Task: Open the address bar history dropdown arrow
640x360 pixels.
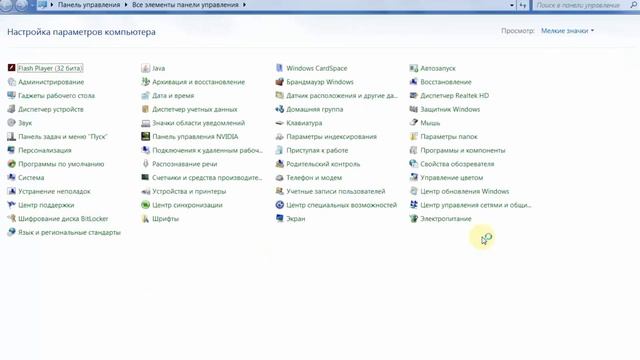Action: [x=512, y=5]
